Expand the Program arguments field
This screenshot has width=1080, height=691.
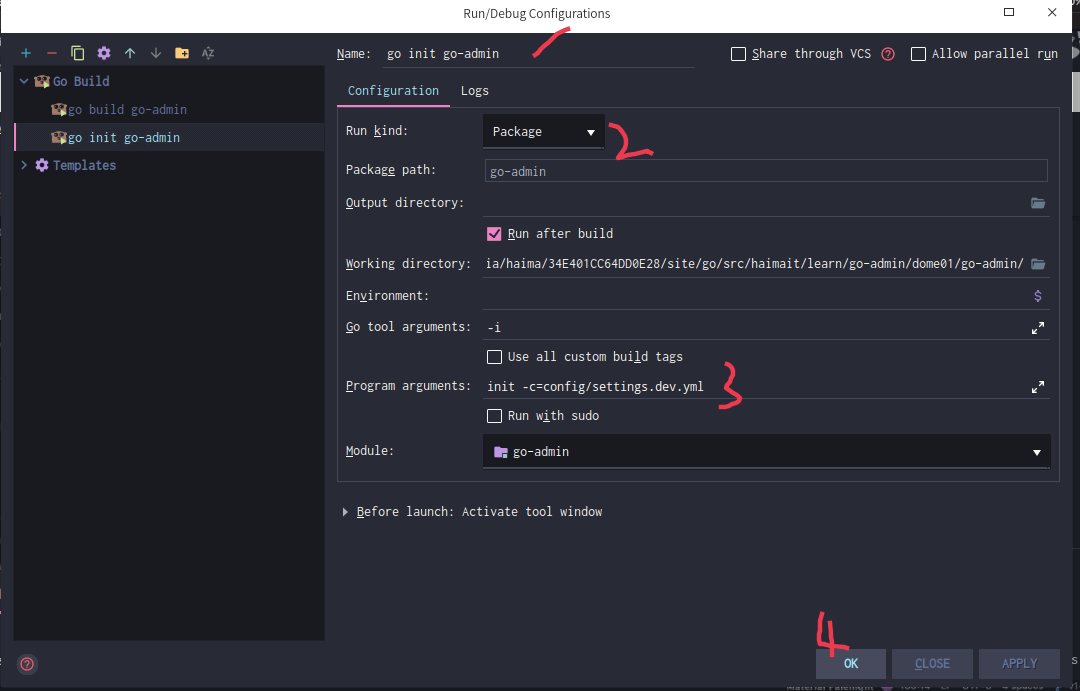tap(1037, 387)
